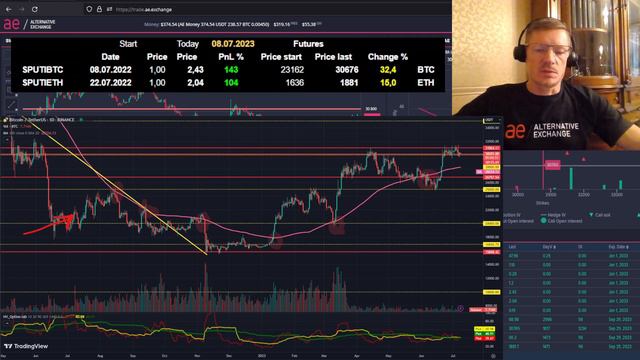Sort the options table by Last column
Screen dimensions: 640x360
[x=513, y=247]
